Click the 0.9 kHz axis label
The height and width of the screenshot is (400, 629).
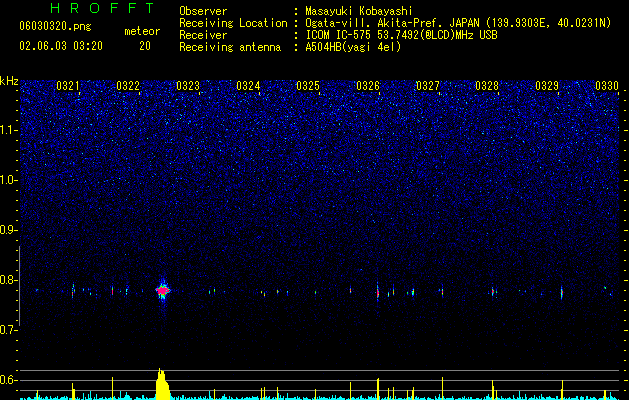8,230
